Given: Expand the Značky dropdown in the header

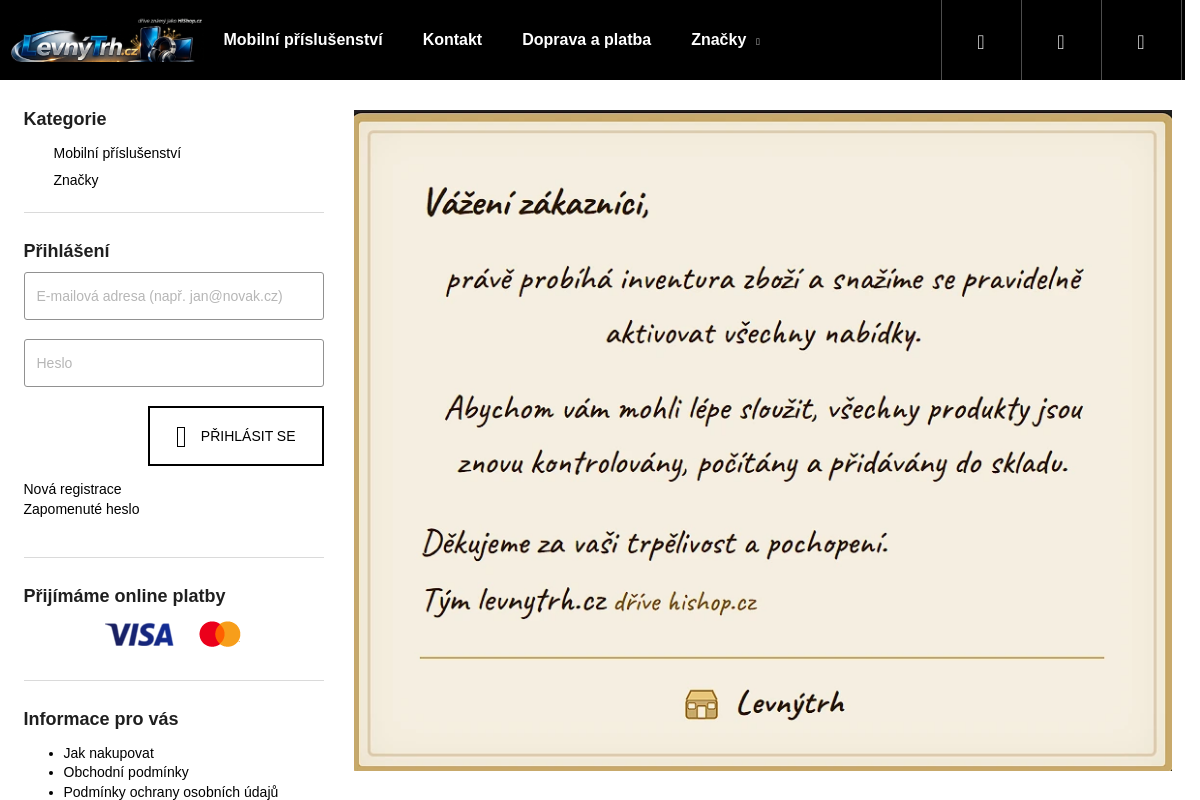Looking at the screenshot, I should coord(725,40).
